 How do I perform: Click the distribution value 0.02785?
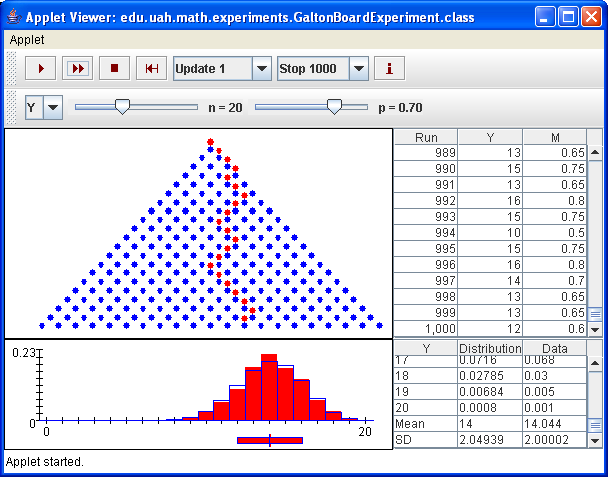(x=490, y=376)
